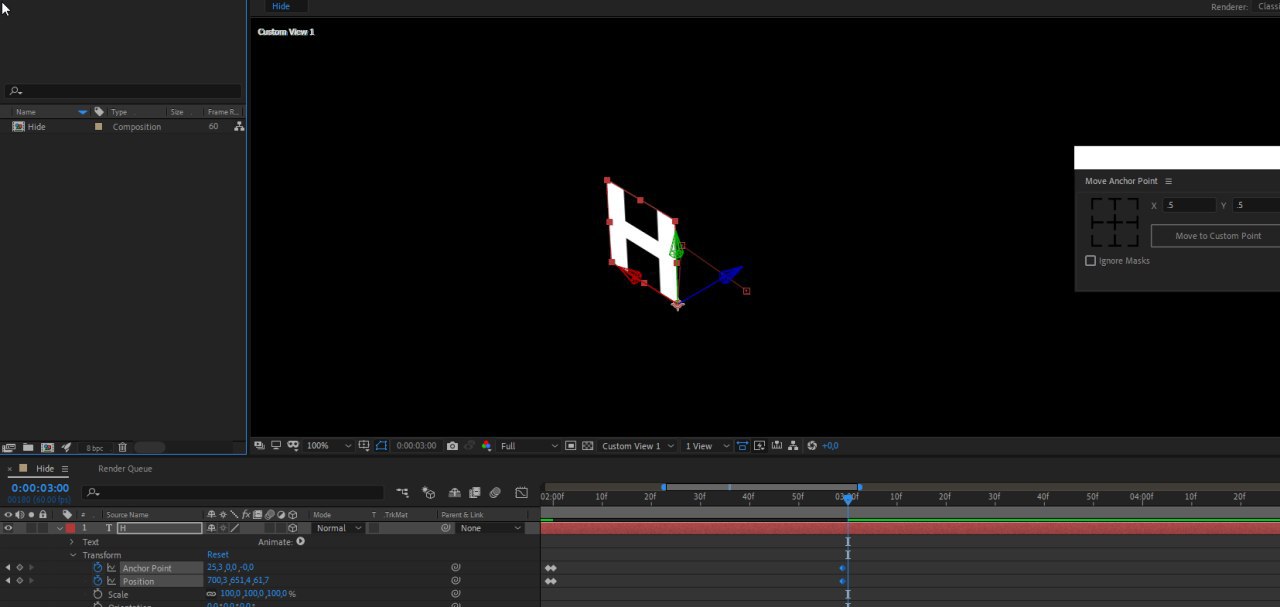The width and height of the screenshot is (1280, 607).
Task: Click the Animate text menu arrow
Action: click(x=300, y=542)
